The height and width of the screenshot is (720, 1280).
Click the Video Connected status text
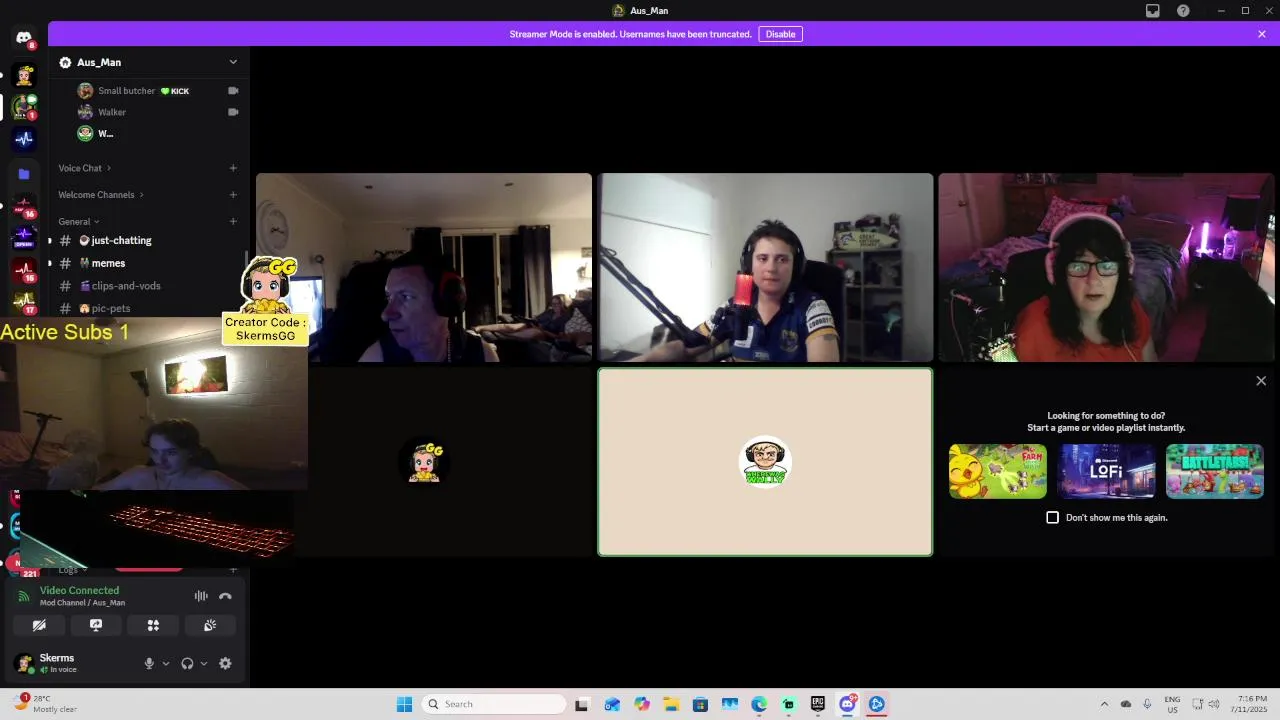click(79, 591)
